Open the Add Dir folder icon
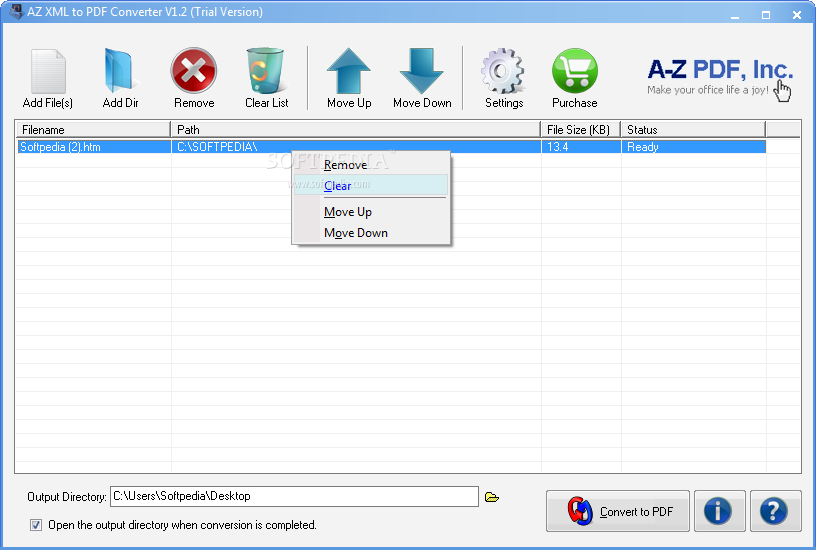 (121, 71)
